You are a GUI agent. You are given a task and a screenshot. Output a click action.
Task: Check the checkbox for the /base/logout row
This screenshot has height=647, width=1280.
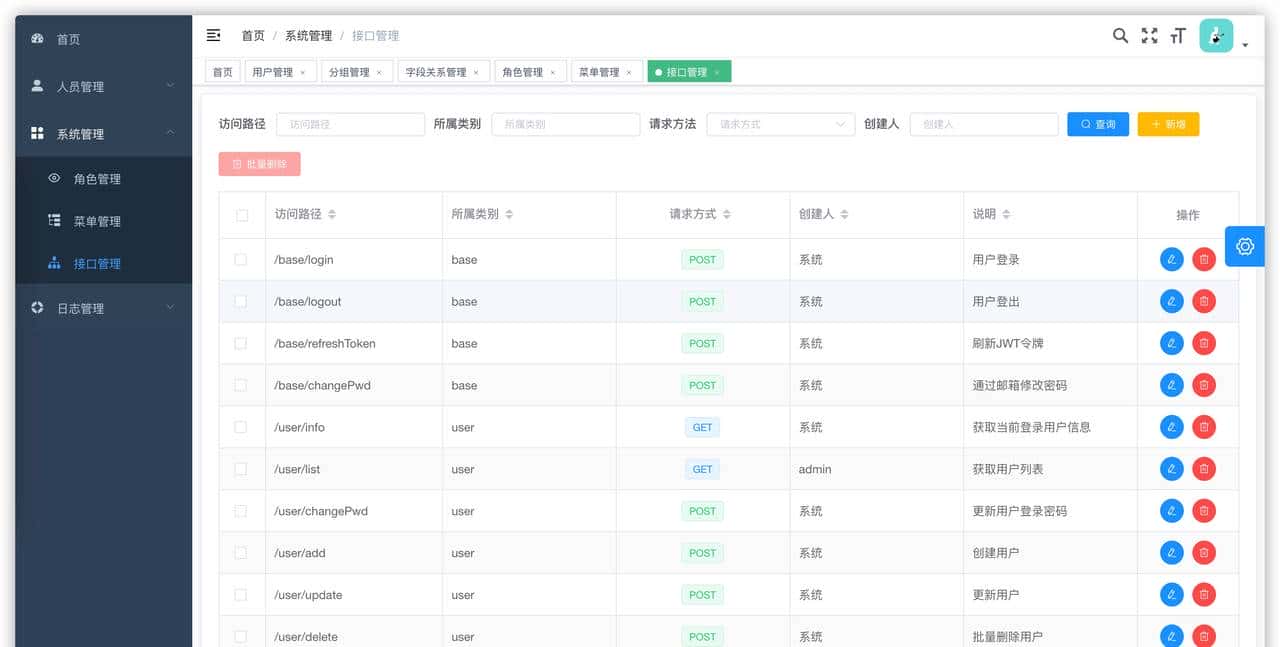click(x=241, y=301)
